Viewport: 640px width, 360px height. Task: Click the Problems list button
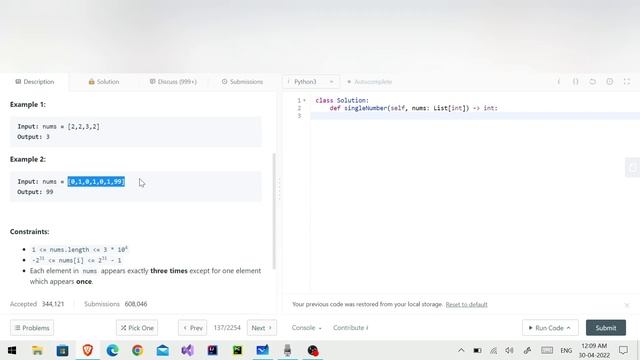(x=32, y=328)
